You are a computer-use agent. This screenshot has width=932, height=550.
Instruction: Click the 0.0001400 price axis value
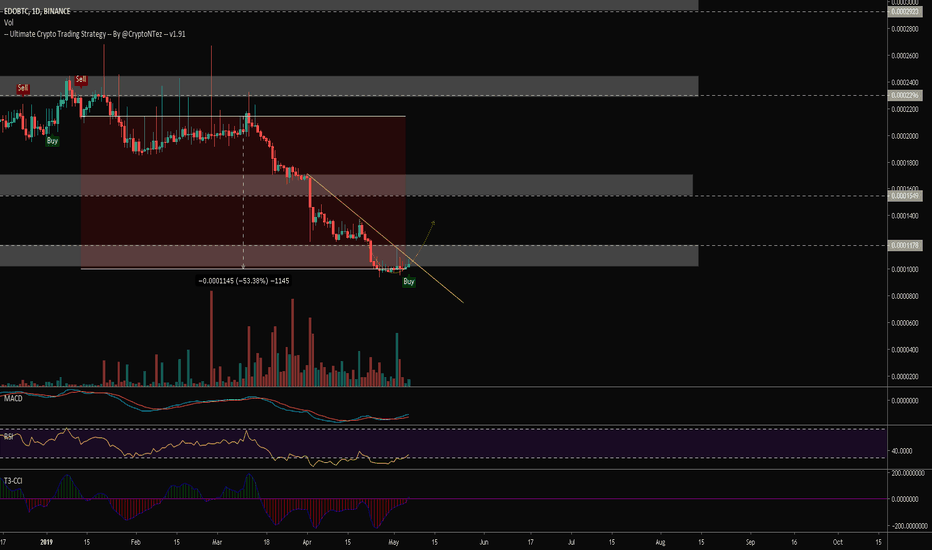[x=905, y=216]
